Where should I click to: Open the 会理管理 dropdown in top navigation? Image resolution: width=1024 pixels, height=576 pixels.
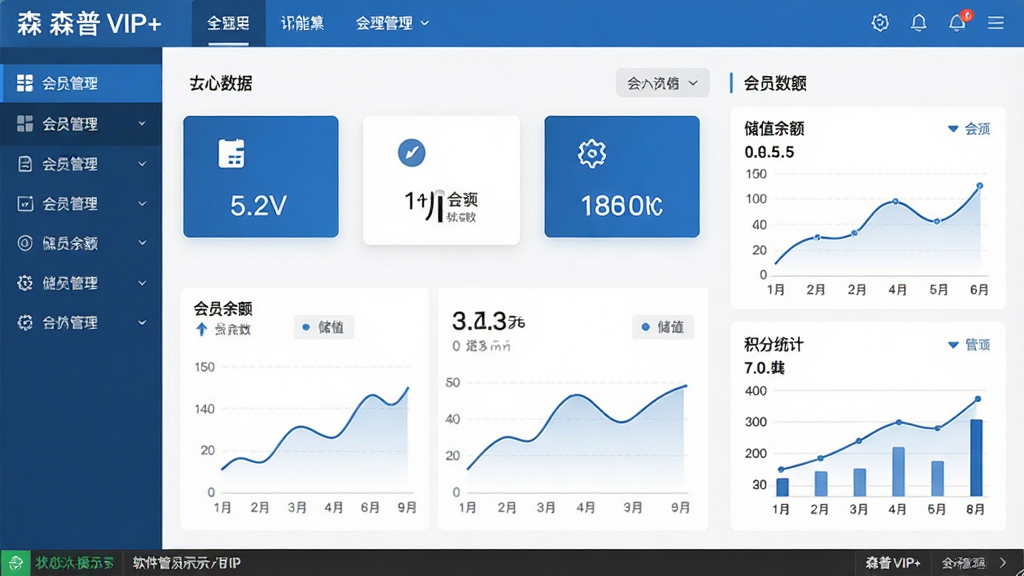(392, 24)
